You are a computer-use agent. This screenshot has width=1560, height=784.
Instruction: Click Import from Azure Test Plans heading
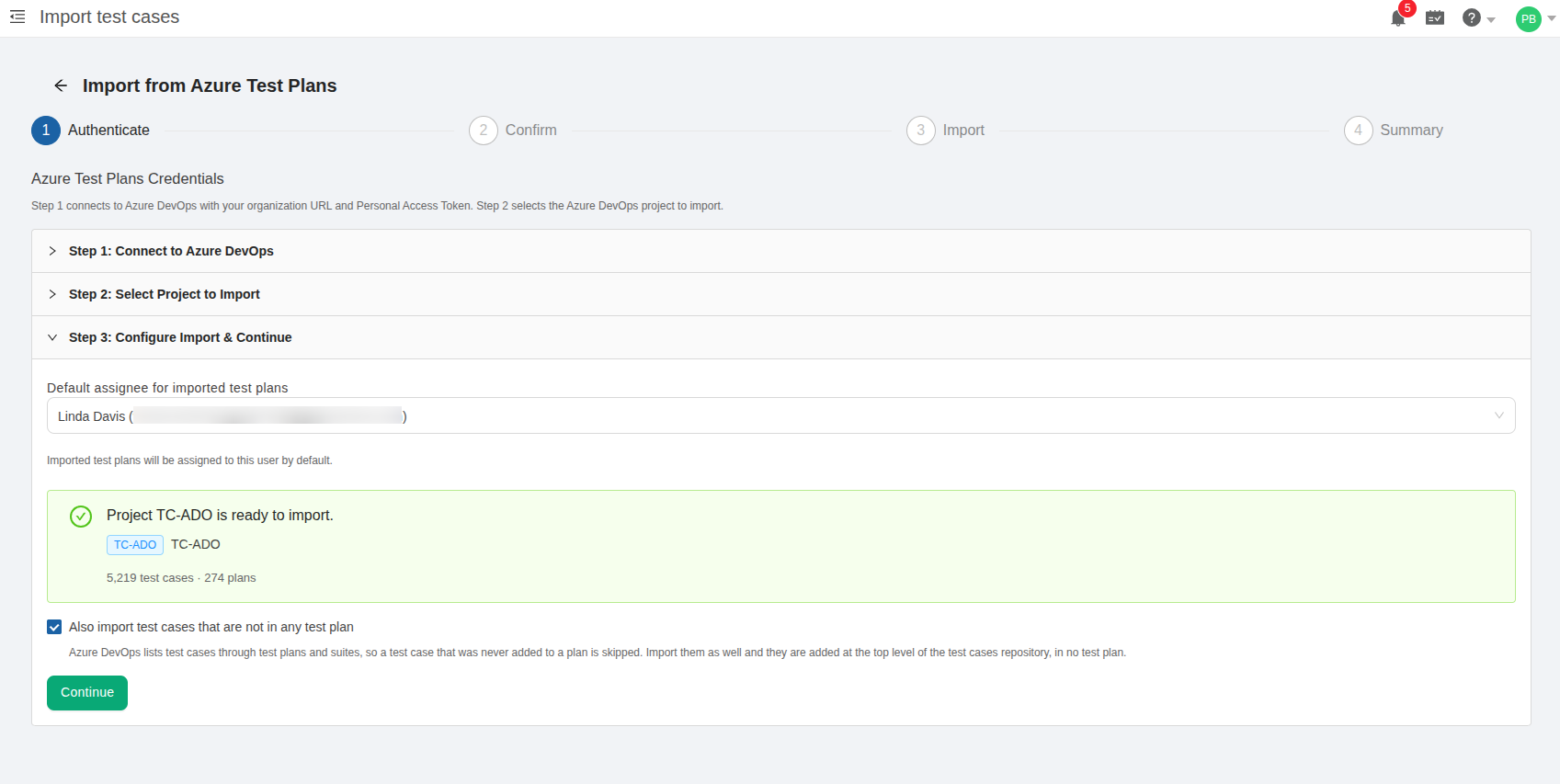tap(210, 85)
